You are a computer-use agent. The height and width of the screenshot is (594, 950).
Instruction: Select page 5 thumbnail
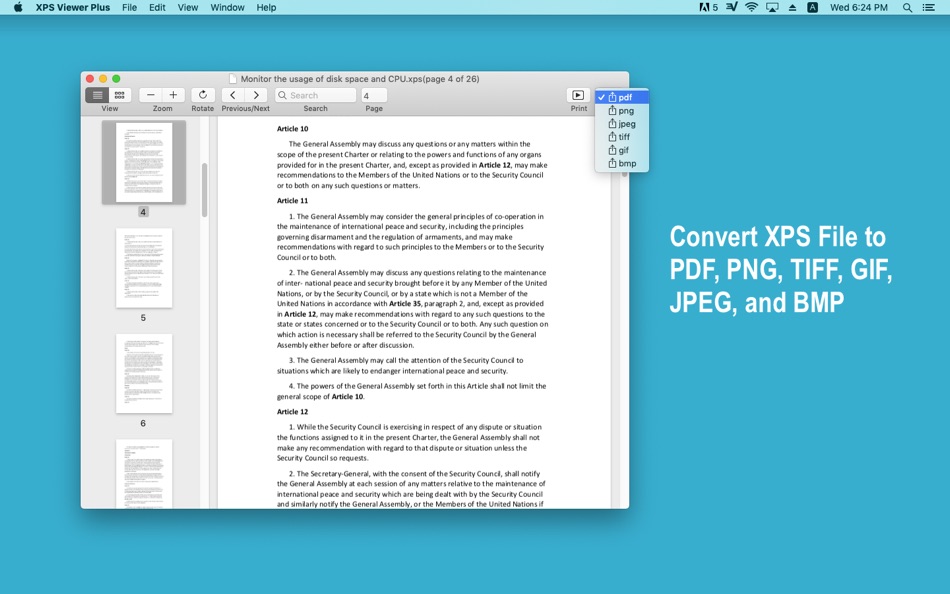pyautogui.click(x=144, y=268)
